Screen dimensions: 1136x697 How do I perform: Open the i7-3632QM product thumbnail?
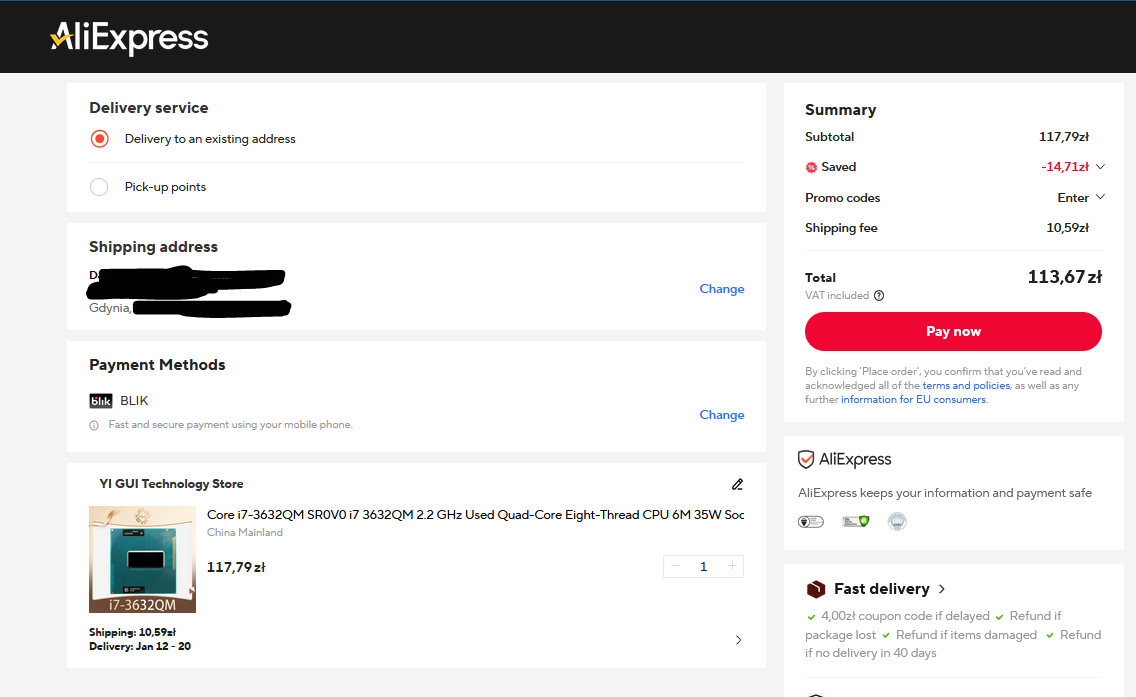(x=143, y=559)
